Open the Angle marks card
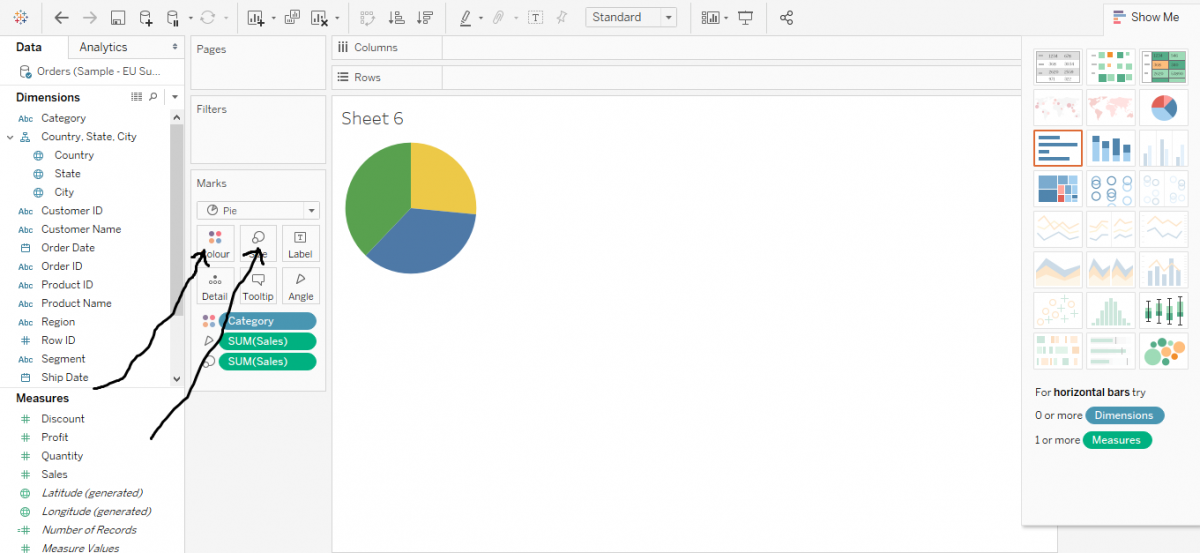The width and height of the screenshot is (1200, 553). (300, 285)
